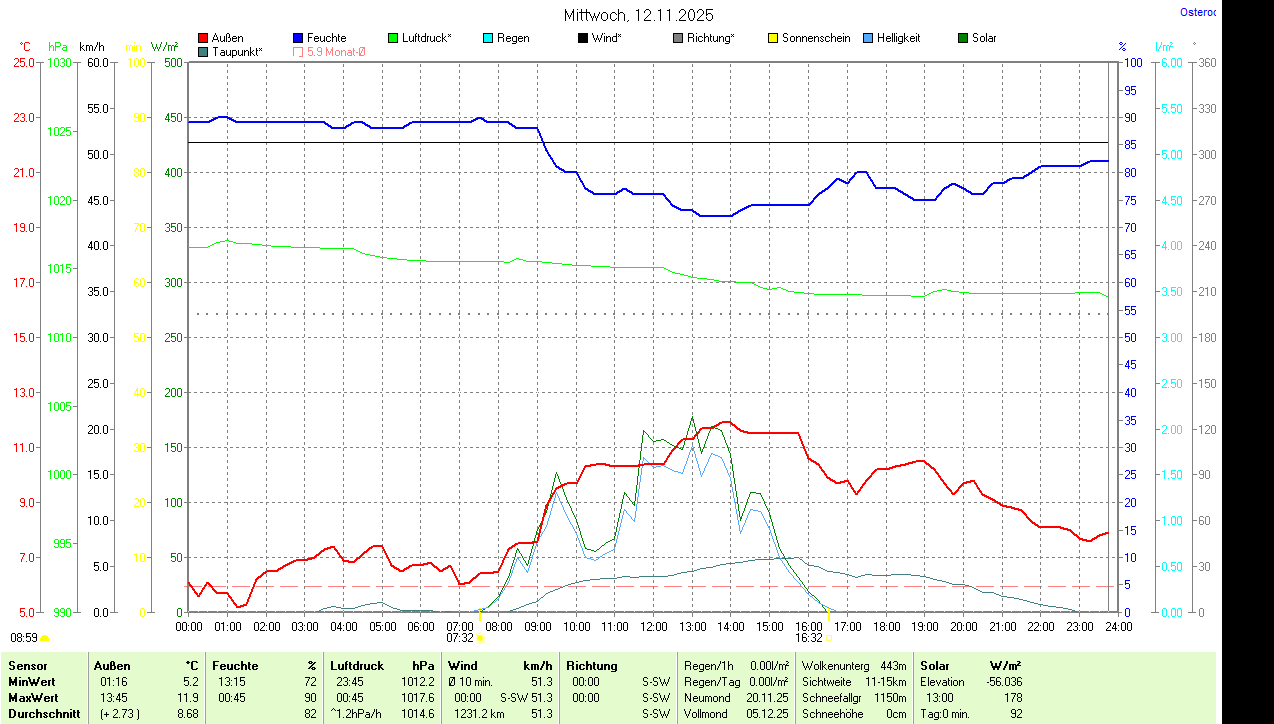Viewport: 1274px width, 724px height.
Task: Click the blue Feuchte legend square
Action: click(298, 38)
